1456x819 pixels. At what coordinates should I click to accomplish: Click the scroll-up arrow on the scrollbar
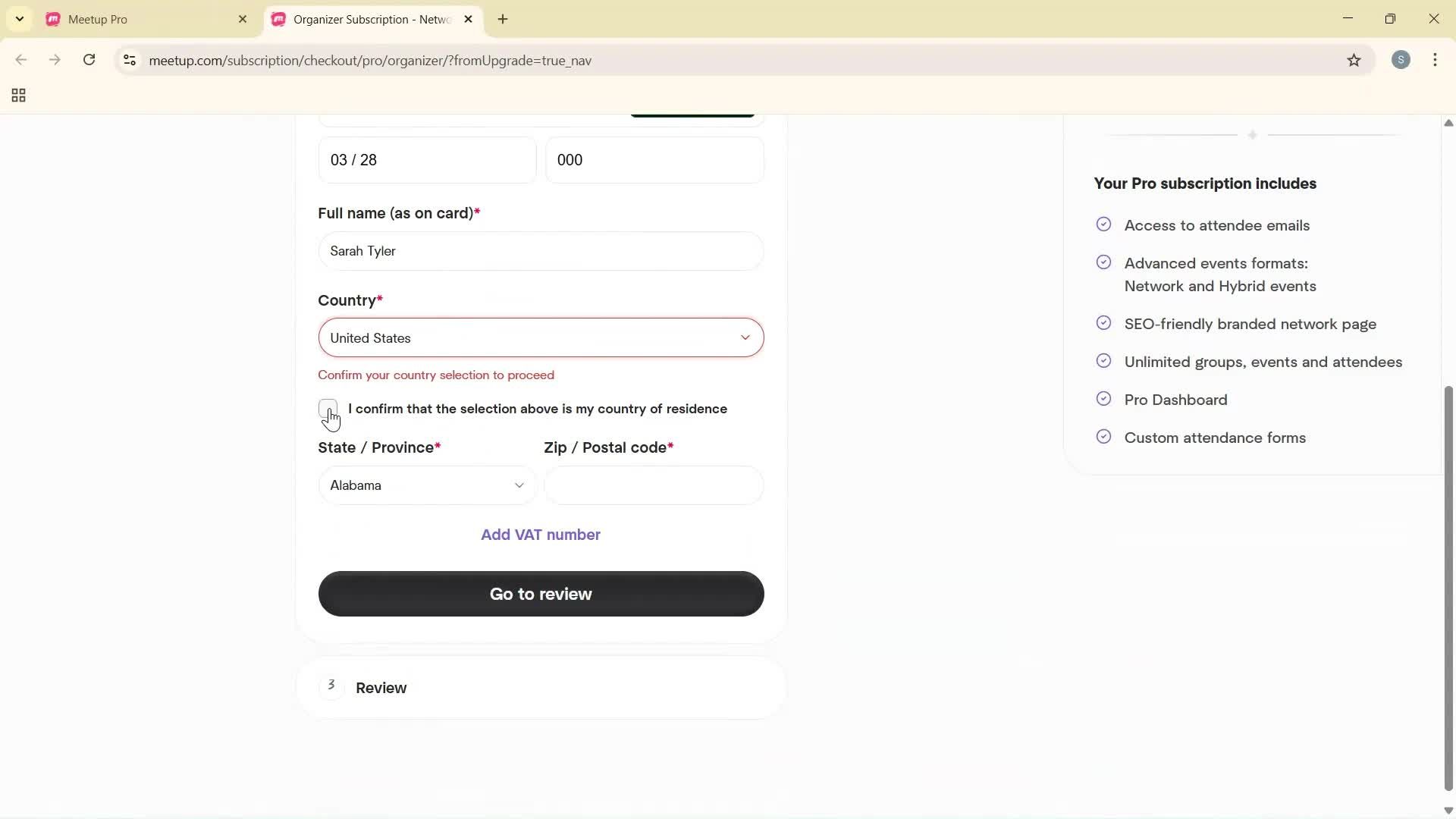1447,123
